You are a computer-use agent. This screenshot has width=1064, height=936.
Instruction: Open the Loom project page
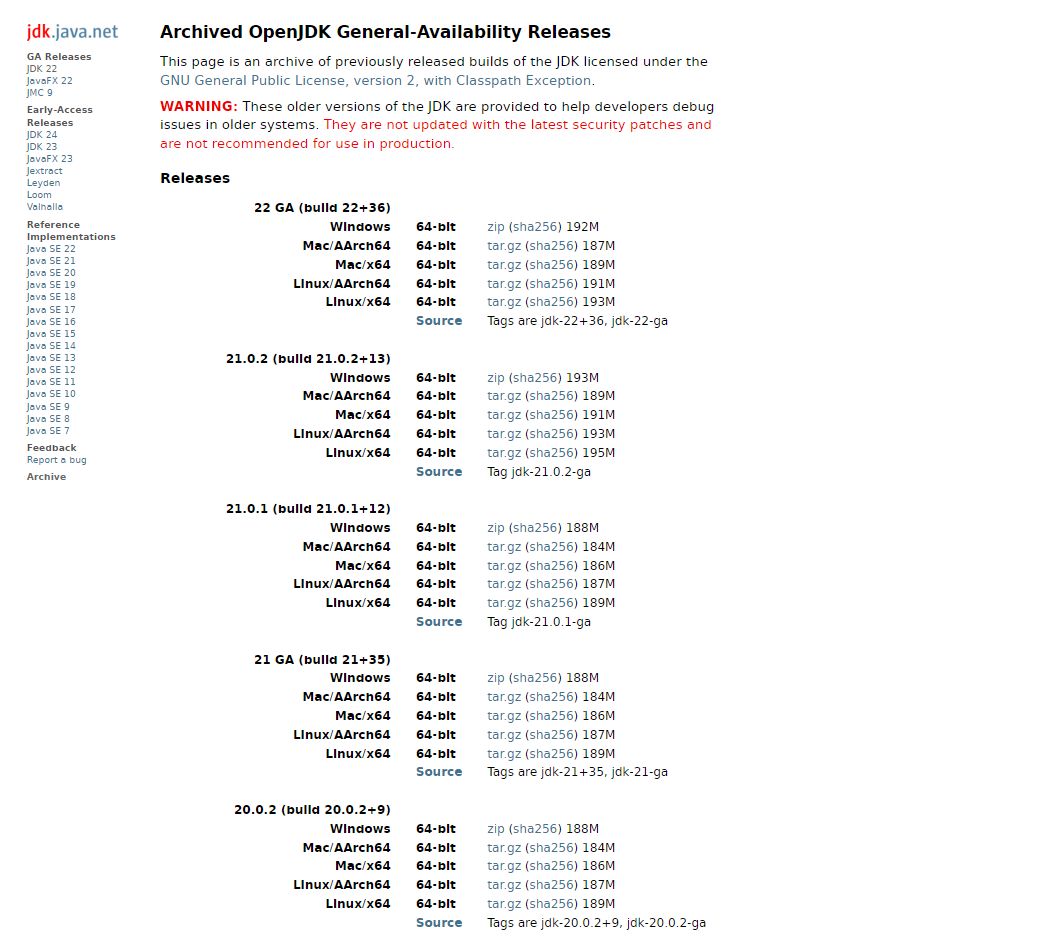point(39,195)
